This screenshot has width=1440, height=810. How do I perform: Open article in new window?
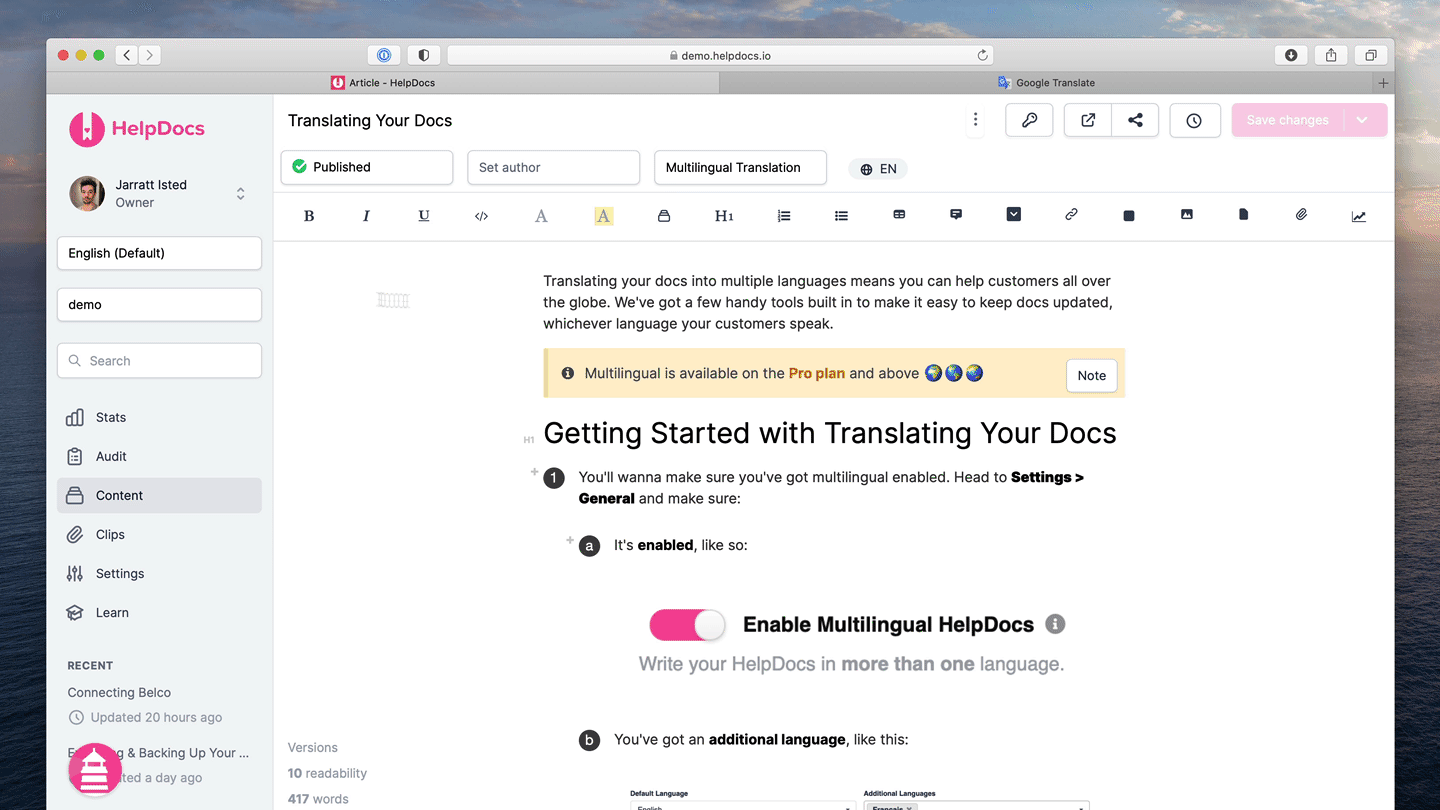pyautogui.click(x=1088, y=120)
